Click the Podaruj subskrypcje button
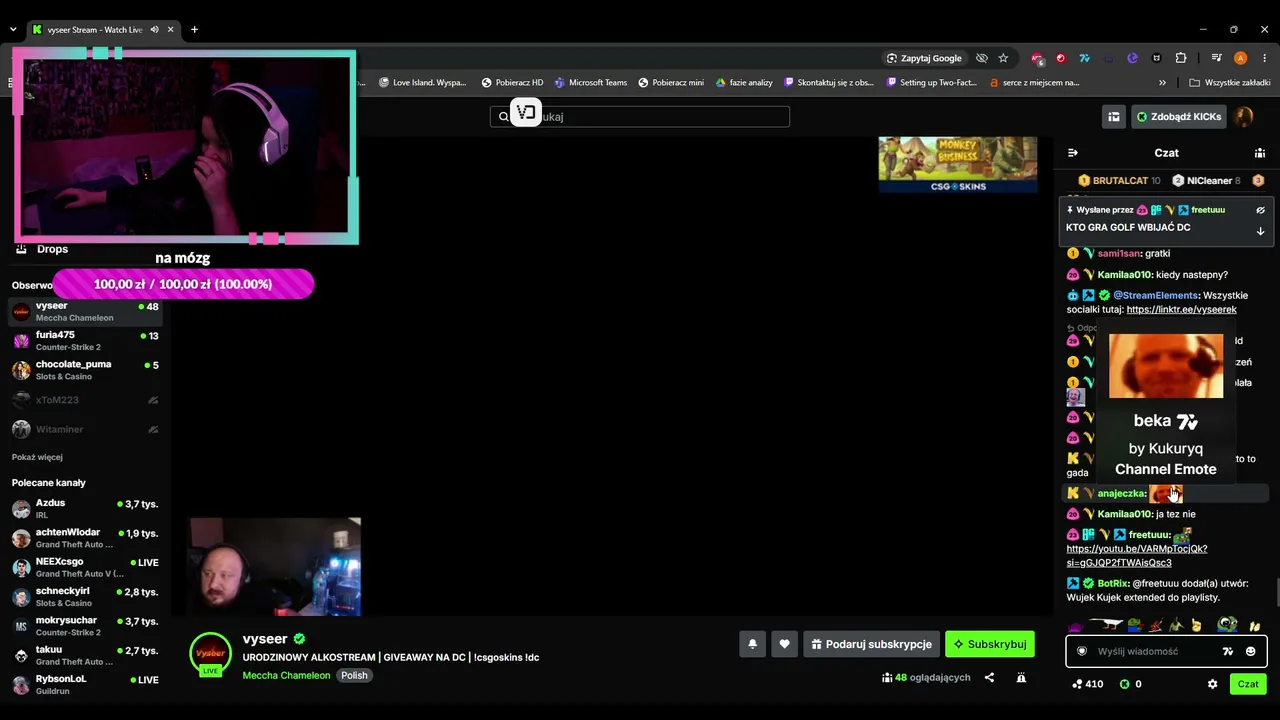Viewport: 1280px width, 720px height. point(871,644)
